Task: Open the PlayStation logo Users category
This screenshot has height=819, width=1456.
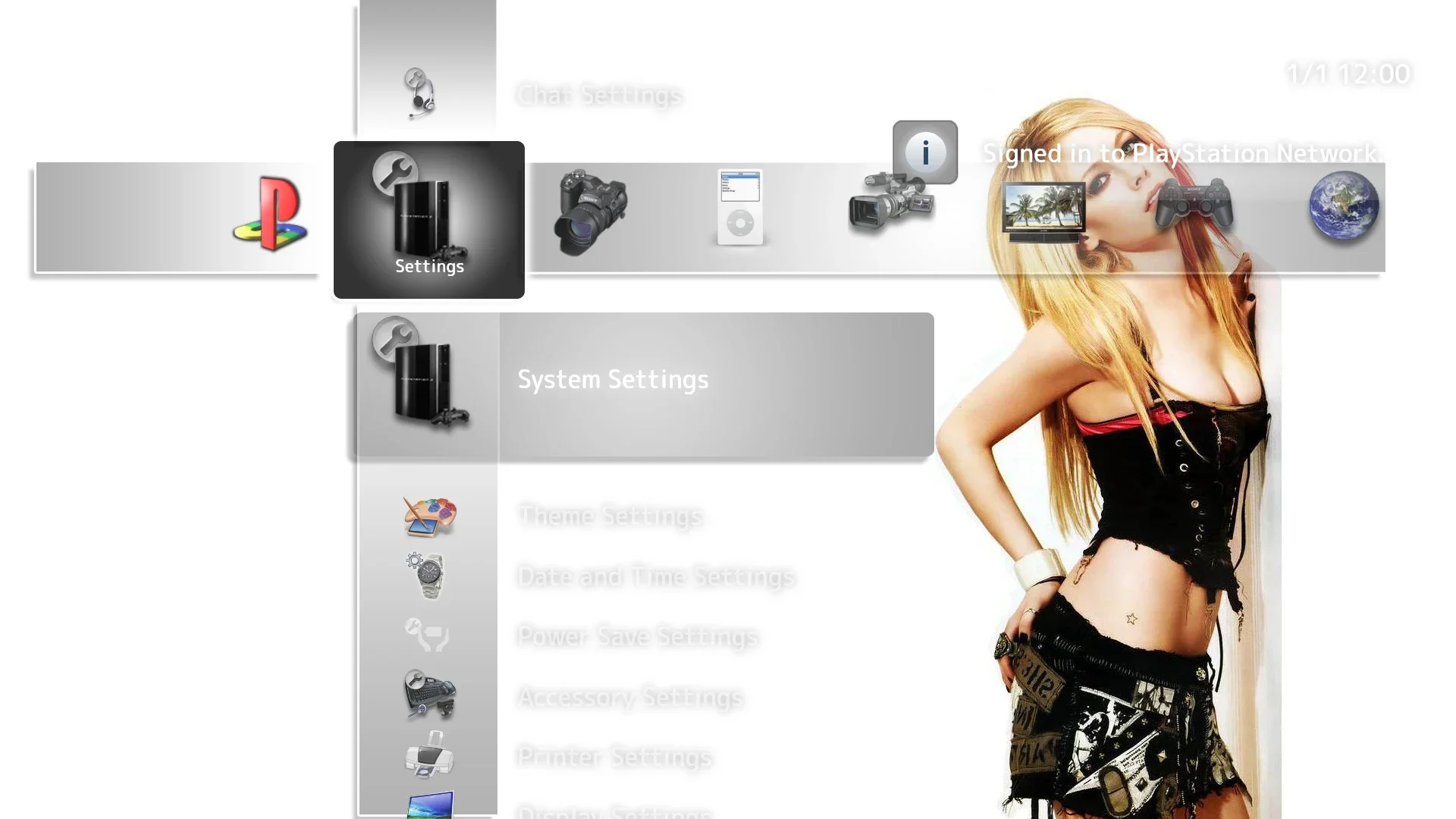Action: tap(271, 214)
